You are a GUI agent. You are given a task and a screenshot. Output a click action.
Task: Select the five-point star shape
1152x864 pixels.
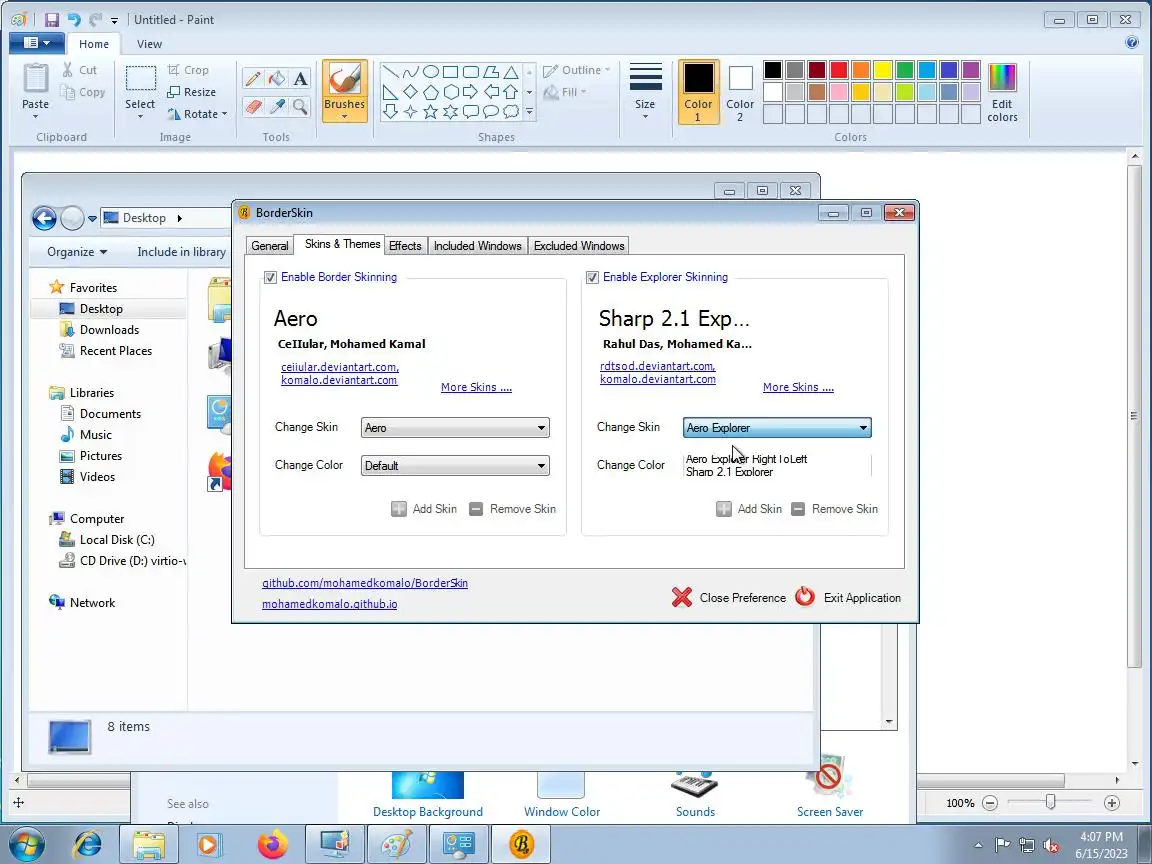[431, 112]
